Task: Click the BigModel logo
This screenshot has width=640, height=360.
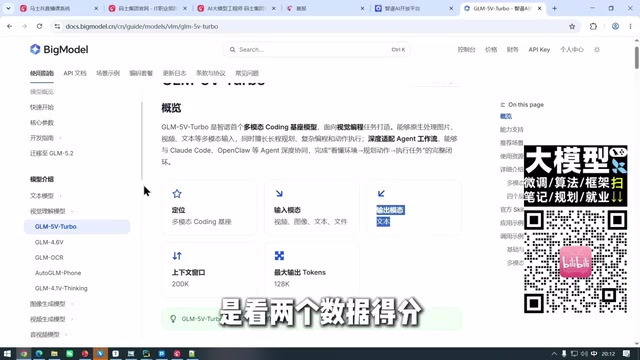Action: coord(59,49)
